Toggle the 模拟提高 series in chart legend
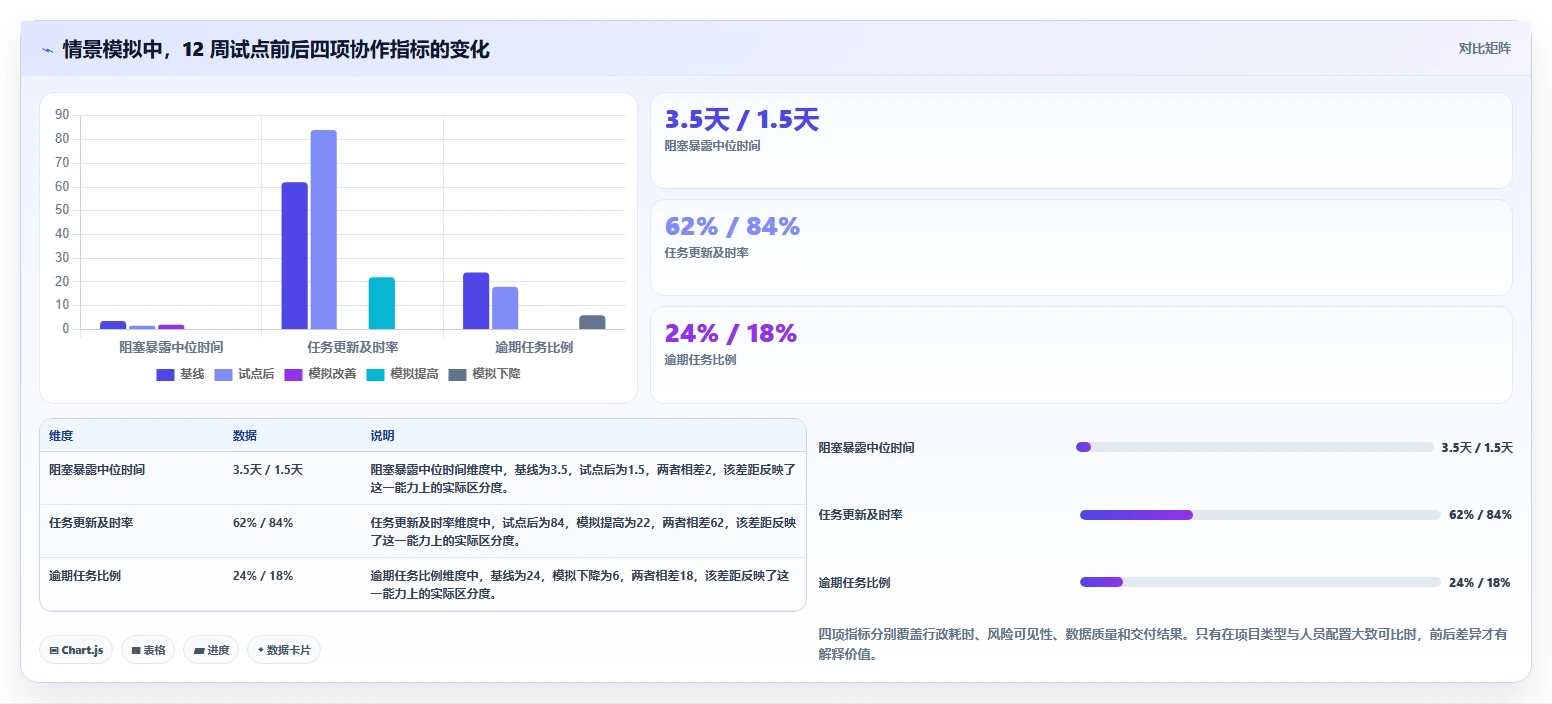1552x704 pixels. 402,374
